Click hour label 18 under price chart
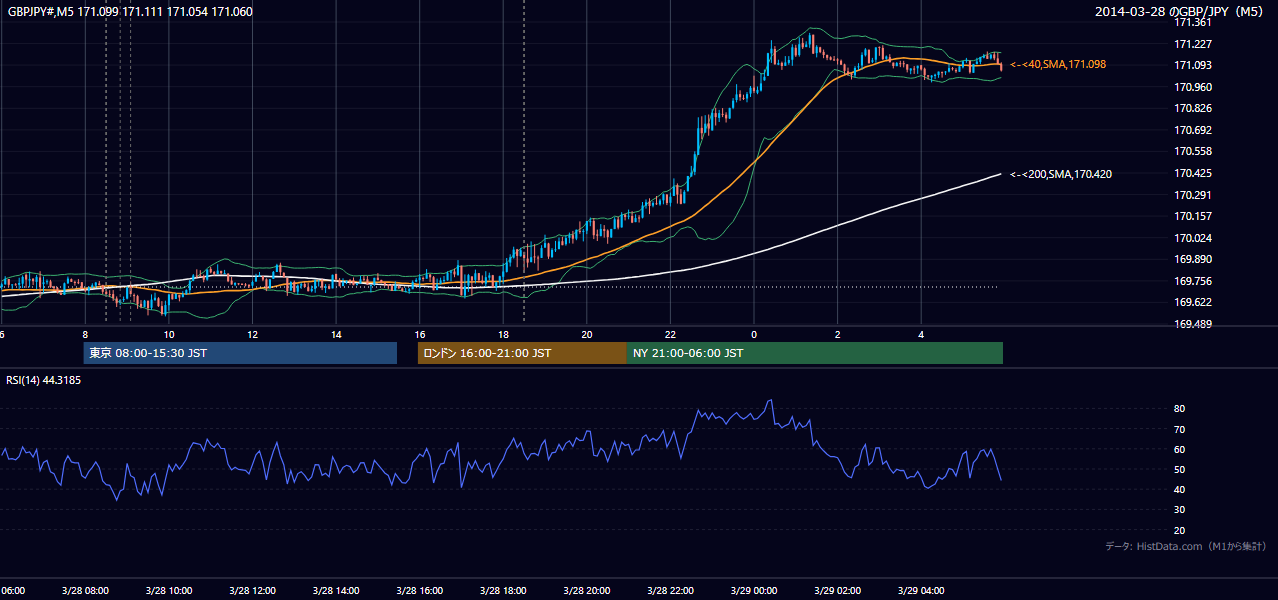The height and width of the screenshot is (600, 1278). pyautogui.click(x=503, y=334)
